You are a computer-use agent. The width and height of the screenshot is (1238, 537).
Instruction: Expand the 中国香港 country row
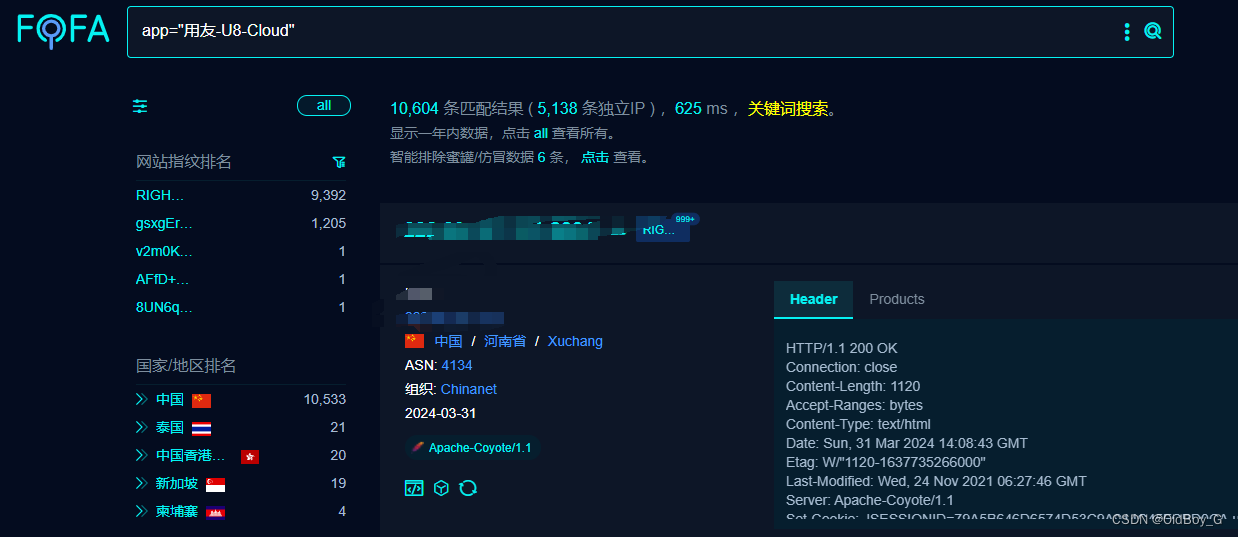coord(141,455)
